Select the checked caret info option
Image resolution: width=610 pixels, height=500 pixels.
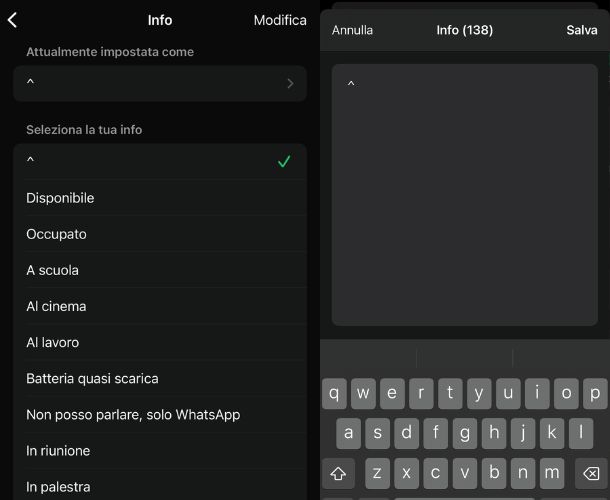tap(160, 161)
